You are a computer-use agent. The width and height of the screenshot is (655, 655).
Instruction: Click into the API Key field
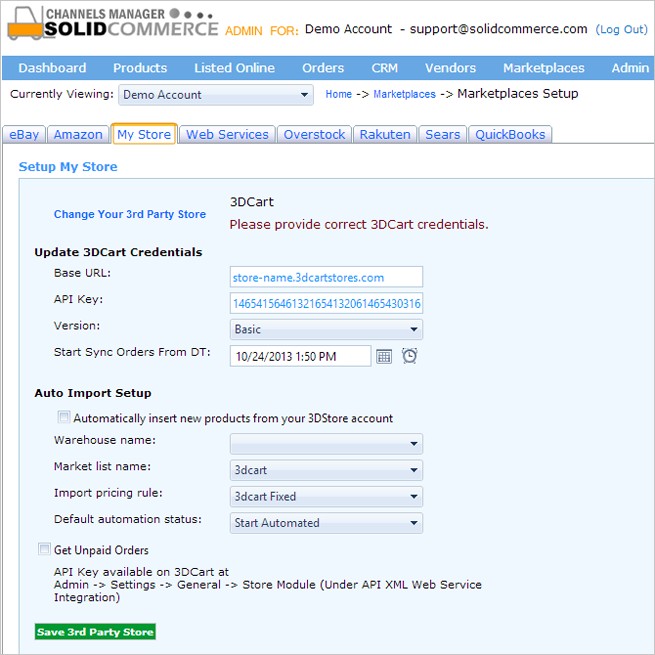(x=326, y=303)
